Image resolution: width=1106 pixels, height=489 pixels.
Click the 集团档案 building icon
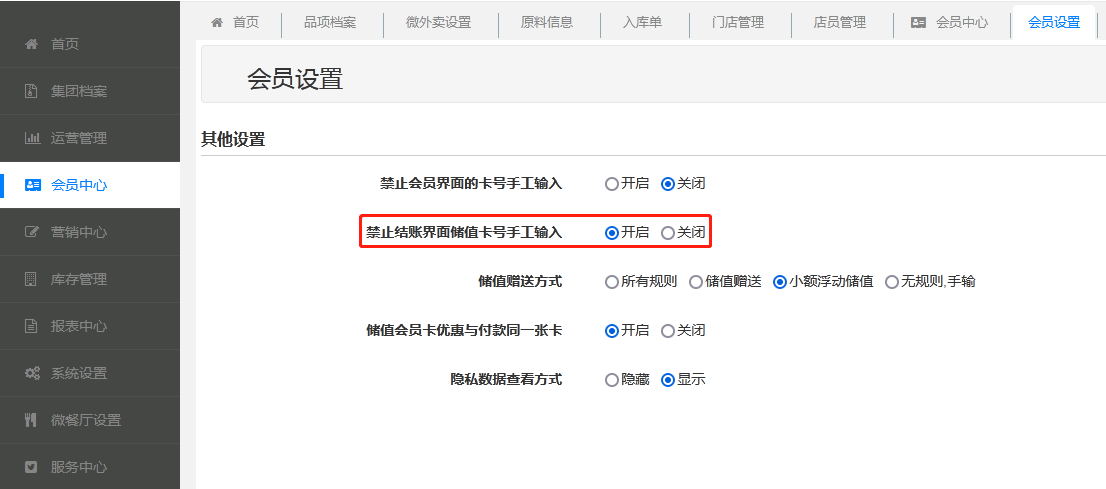coord(31,91)
